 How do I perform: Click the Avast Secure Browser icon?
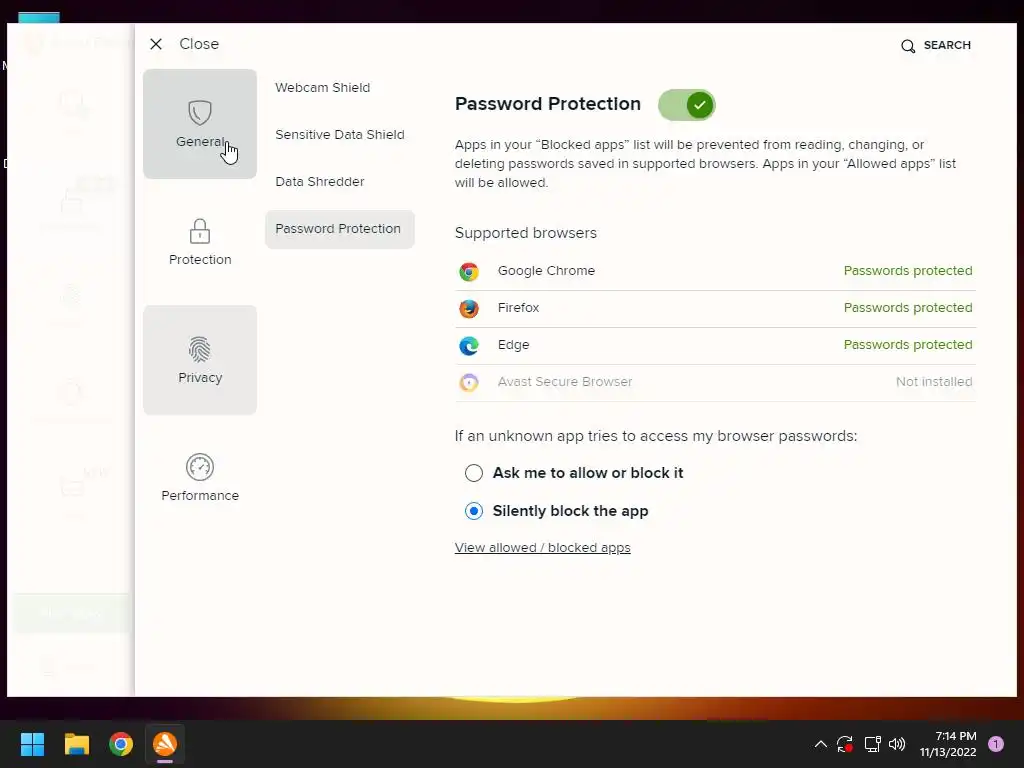(469, 382)
